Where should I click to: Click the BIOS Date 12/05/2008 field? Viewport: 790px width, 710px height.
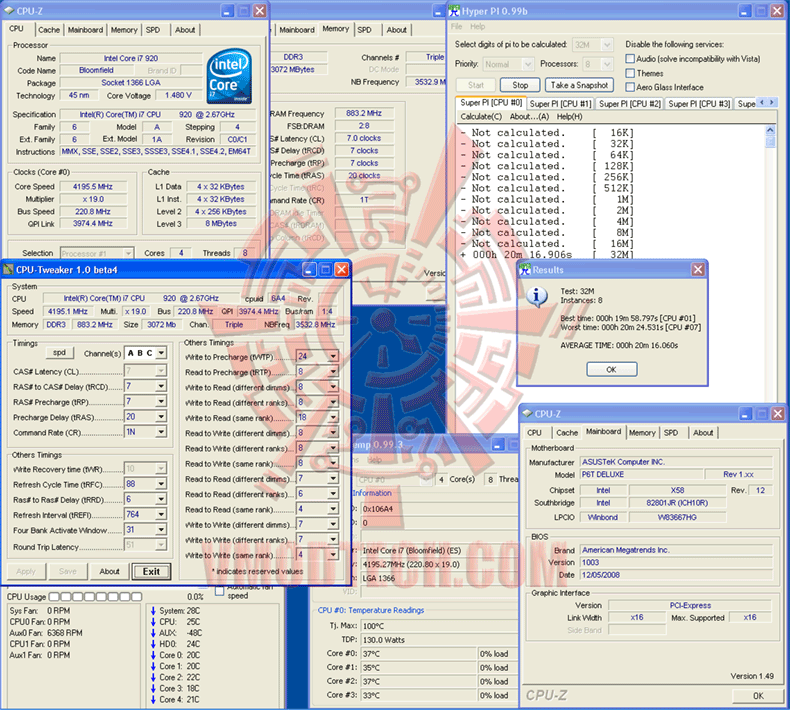click(676, 575)
